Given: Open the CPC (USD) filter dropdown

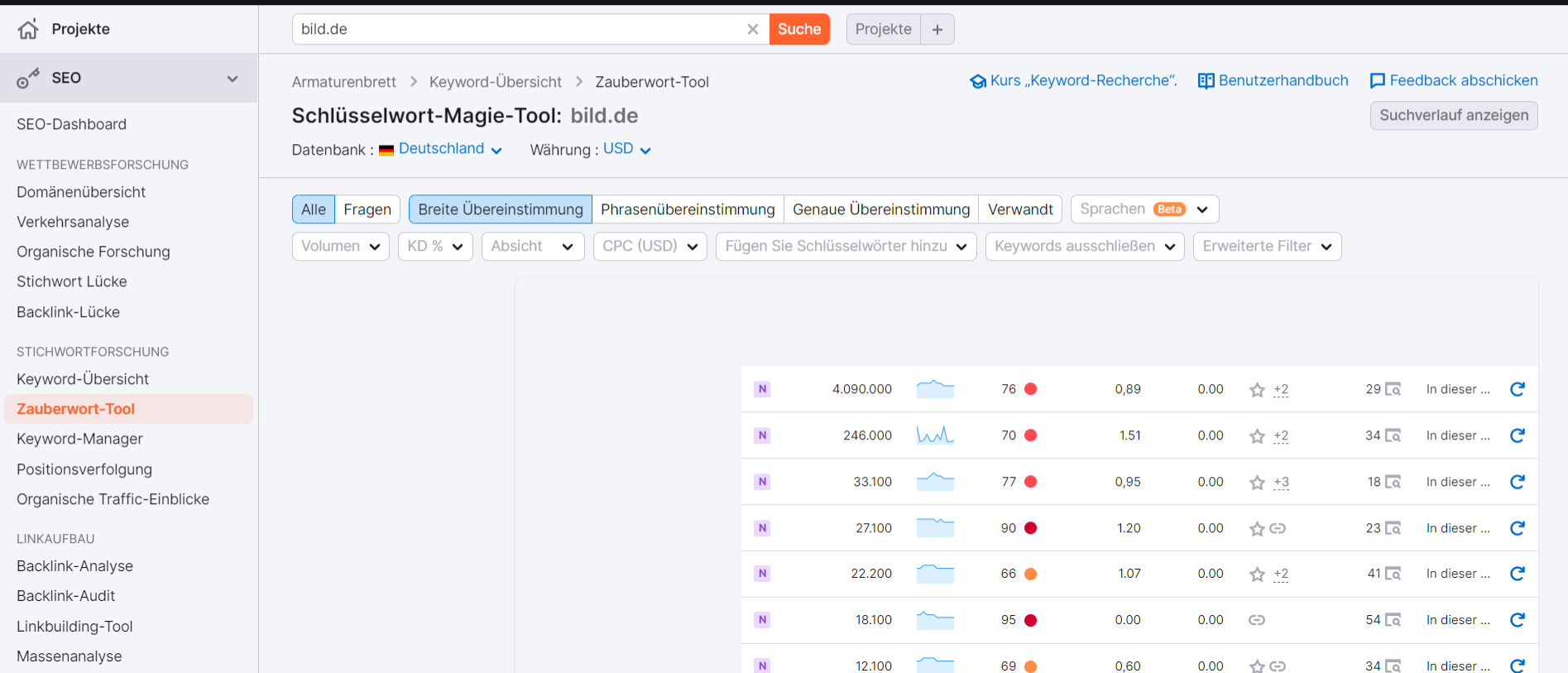Looking at the screenshot, I should (x=650, y=247).
